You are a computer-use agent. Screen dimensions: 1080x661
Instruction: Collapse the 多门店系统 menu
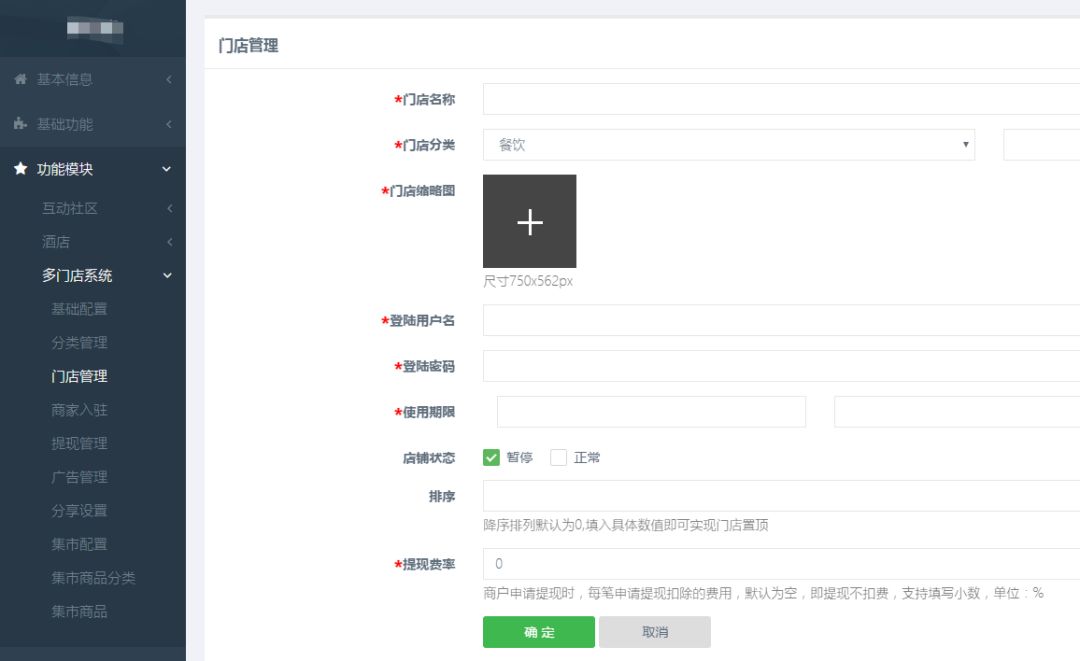tap(92, 275)
